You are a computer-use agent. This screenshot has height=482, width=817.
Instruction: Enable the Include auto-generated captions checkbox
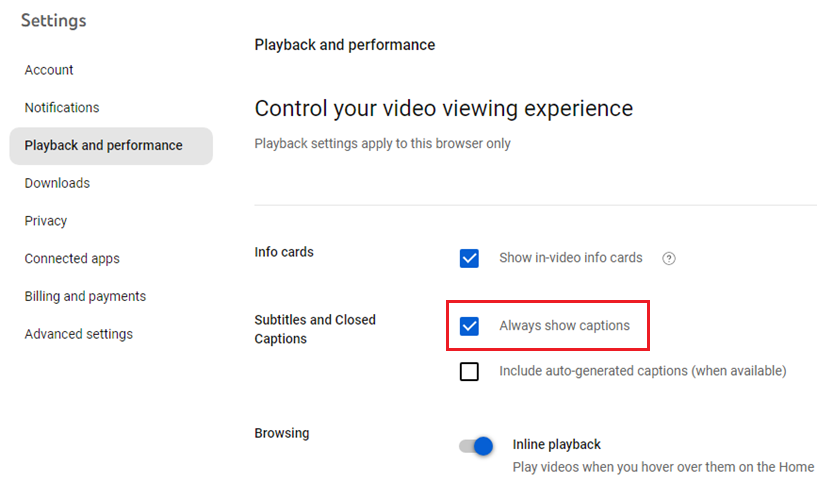(469, 371)
